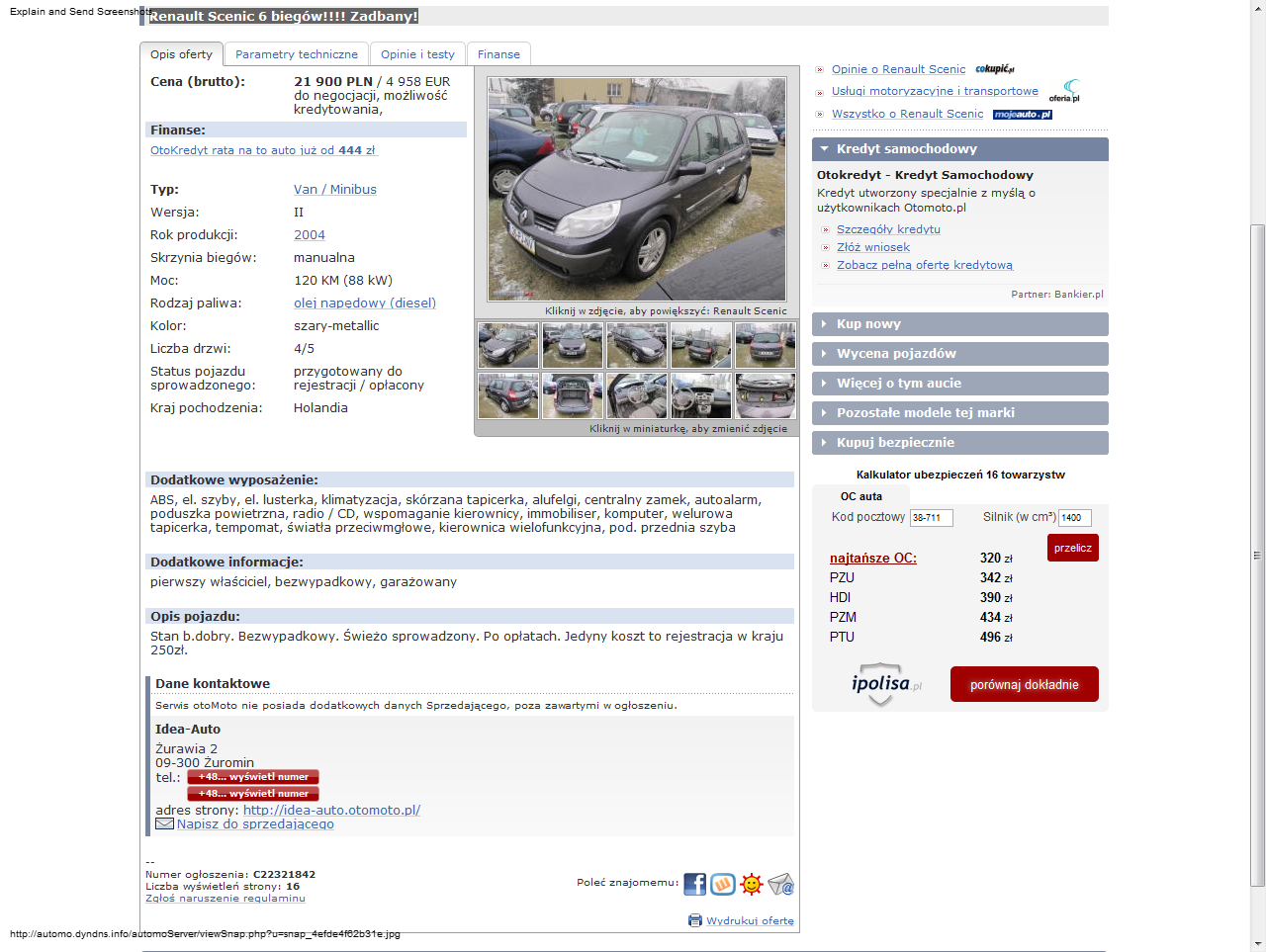Open Opinie o Renault Scenic link
Image resolution: width=1266 pixels, height=952 pixels.
click(x=898, y=69)
